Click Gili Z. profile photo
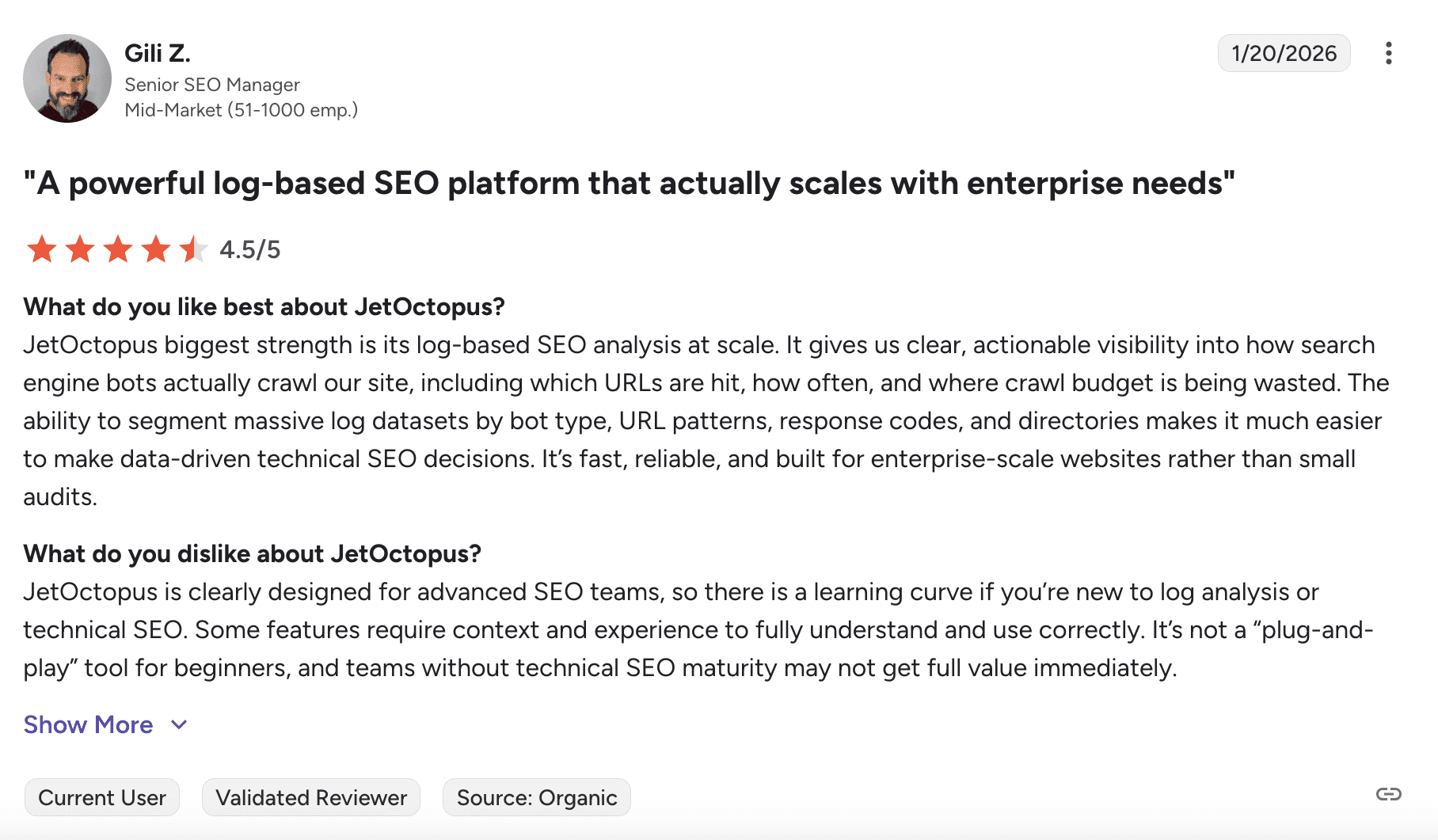This screenshot has width=1438, height=840. [67, 78]
